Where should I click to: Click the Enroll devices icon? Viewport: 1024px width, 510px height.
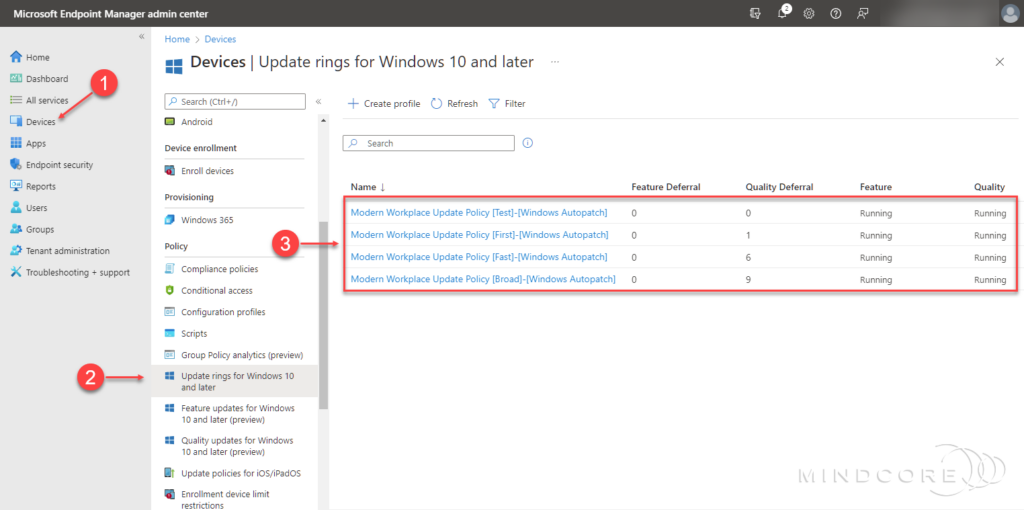(x=170, y=171)
